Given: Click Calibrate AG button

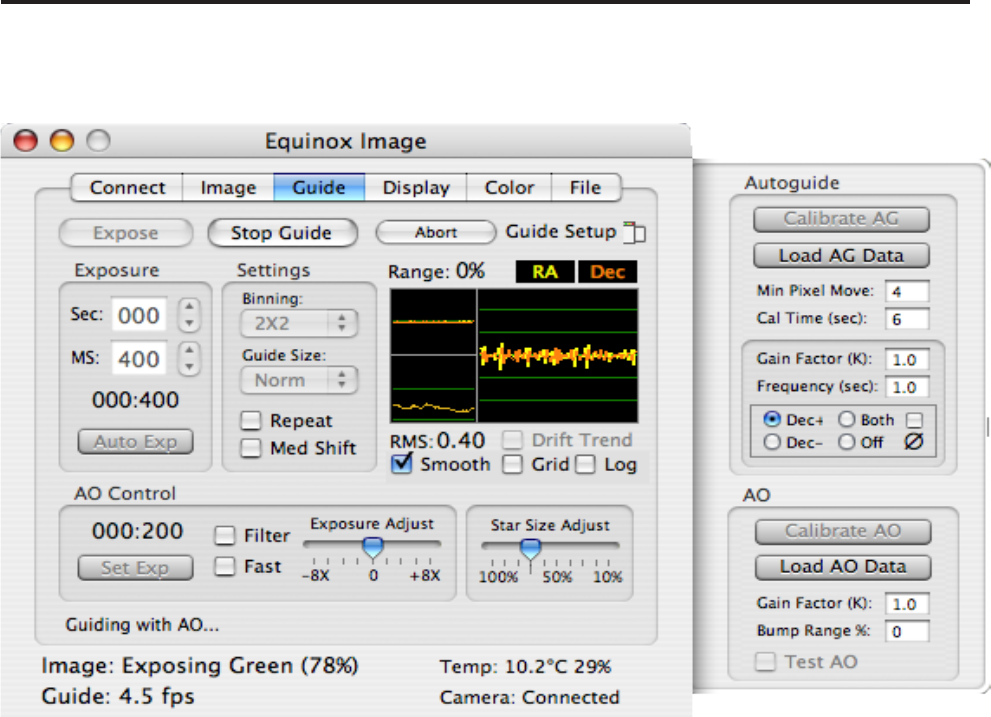Looking at the screenshot, I should pyautogui.click(x=841, y=219).
